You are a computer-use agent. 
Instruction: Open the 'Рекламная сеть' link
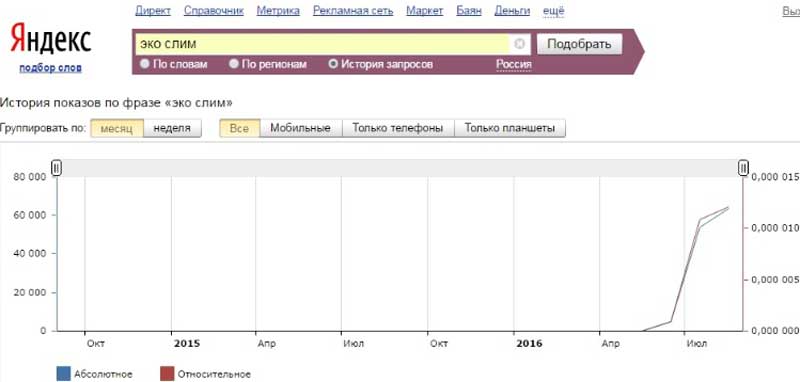click(x=353, y=11)
